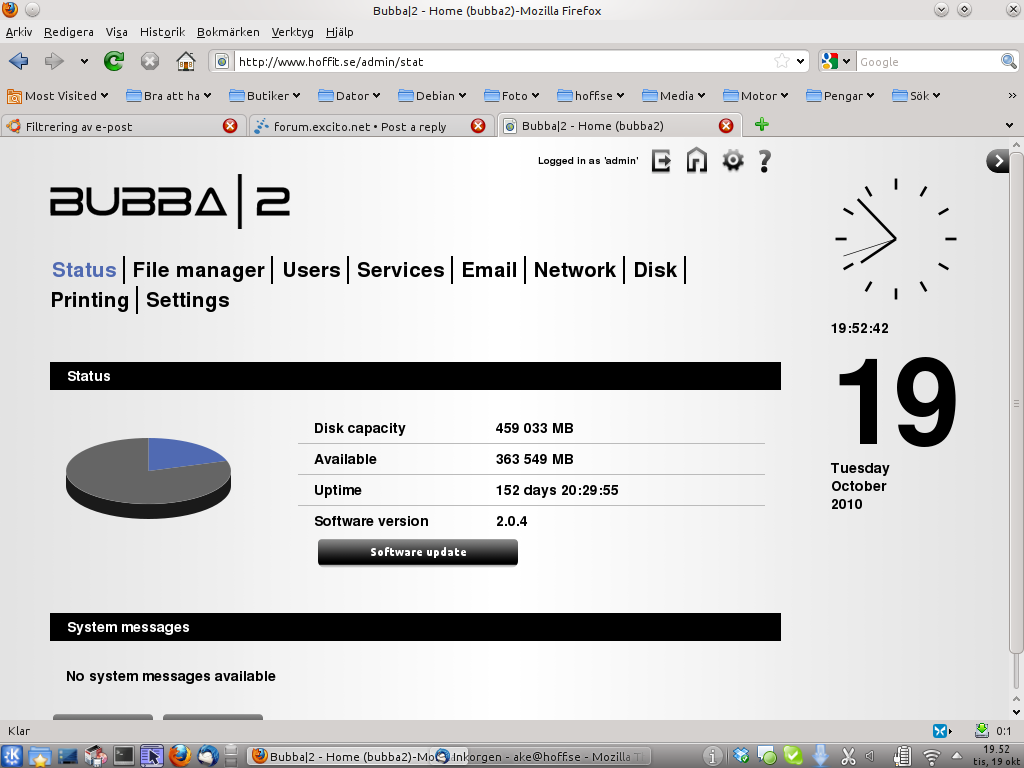Expand the Bra att ha bookmarks folder
This screenshot has height=768, width=1024.
168,96
